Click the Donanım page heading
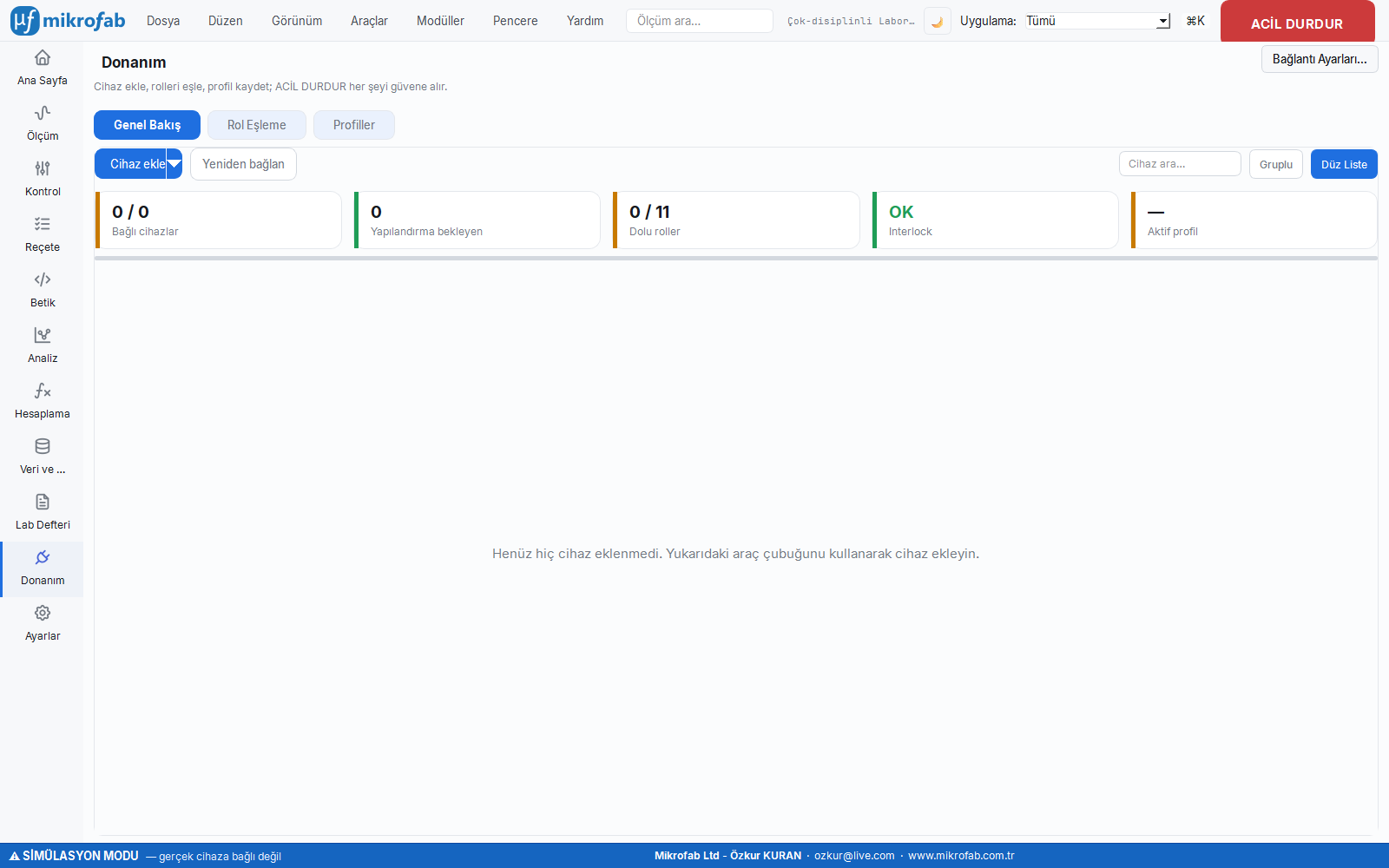The height and width of the screenshot is (868, 1389). point(134,62)
